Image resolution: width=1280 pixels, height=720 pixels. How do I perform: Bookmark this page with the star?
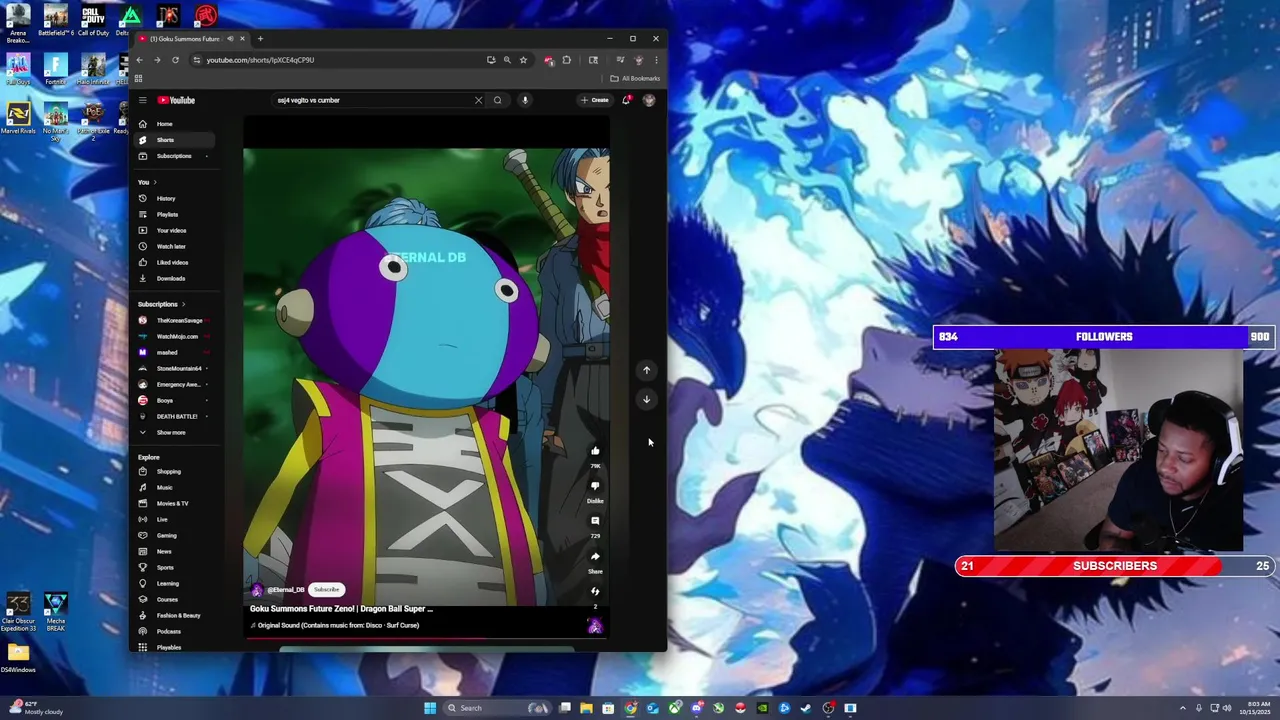523,60
